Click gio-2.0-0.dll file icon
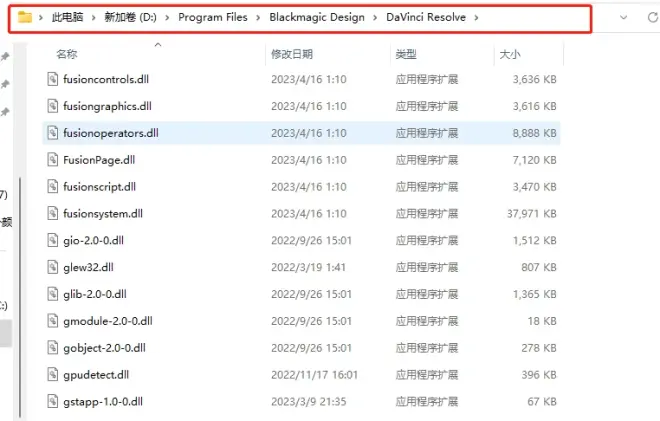This screenshot has width=660, height=421. (53, 240)
